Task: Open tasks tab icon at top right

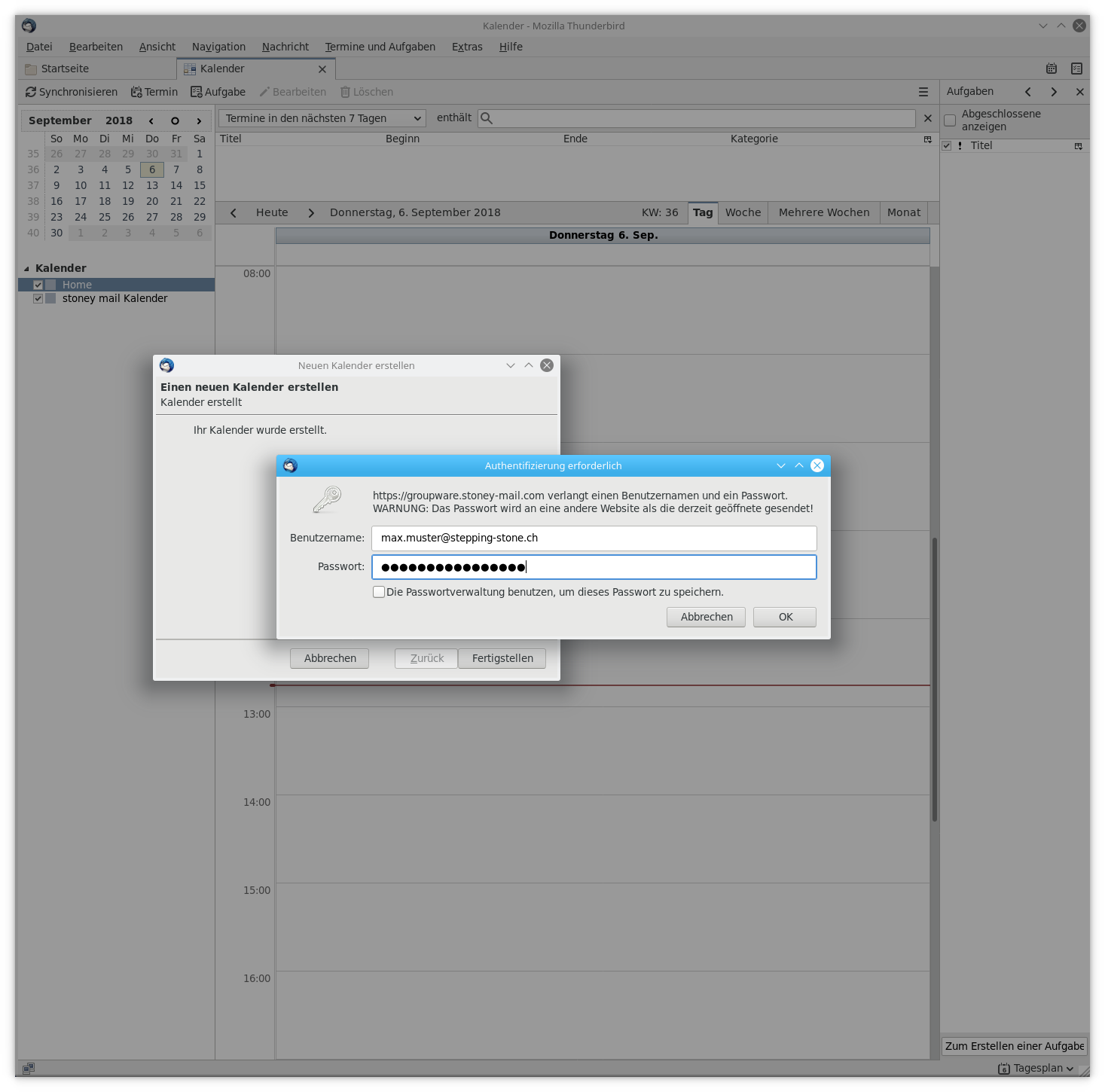Action: pyautogui.click(x=1076, y=69)
